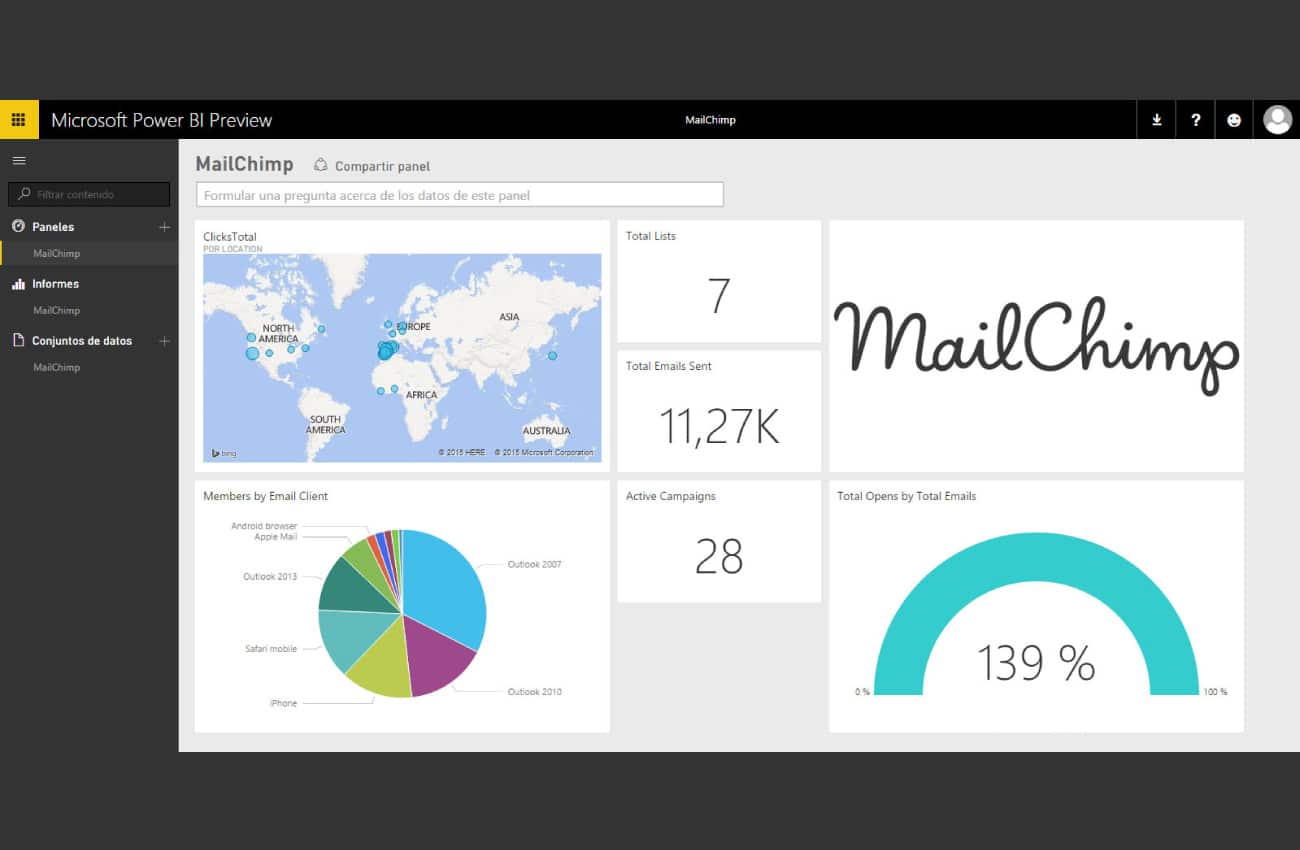Click the SOUTH AMERICA map label

(x=325, y=425)
